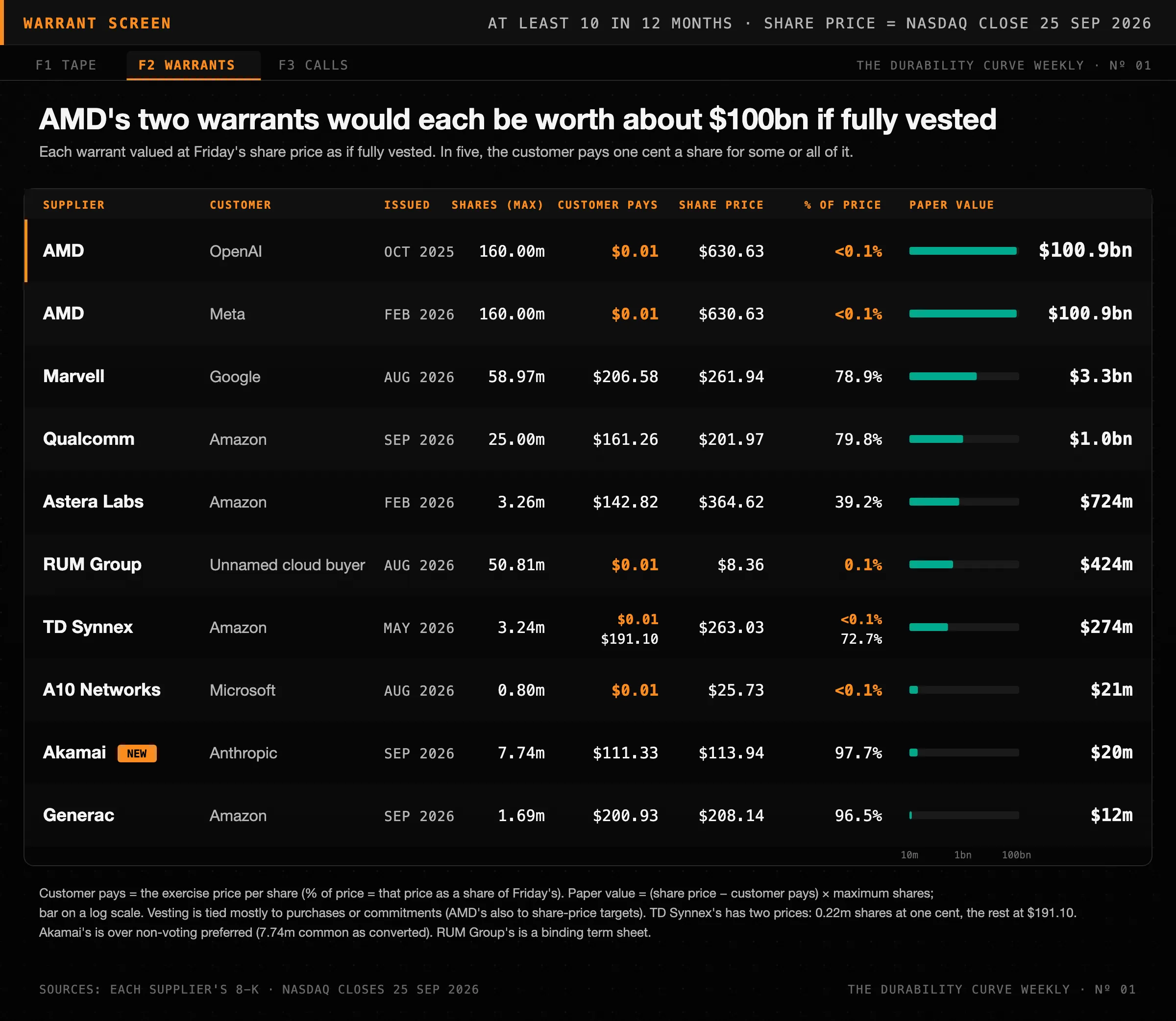The image size is (1176, 1021).
Task: Select the Qualcomm supplier row
Action: (588, 438)
